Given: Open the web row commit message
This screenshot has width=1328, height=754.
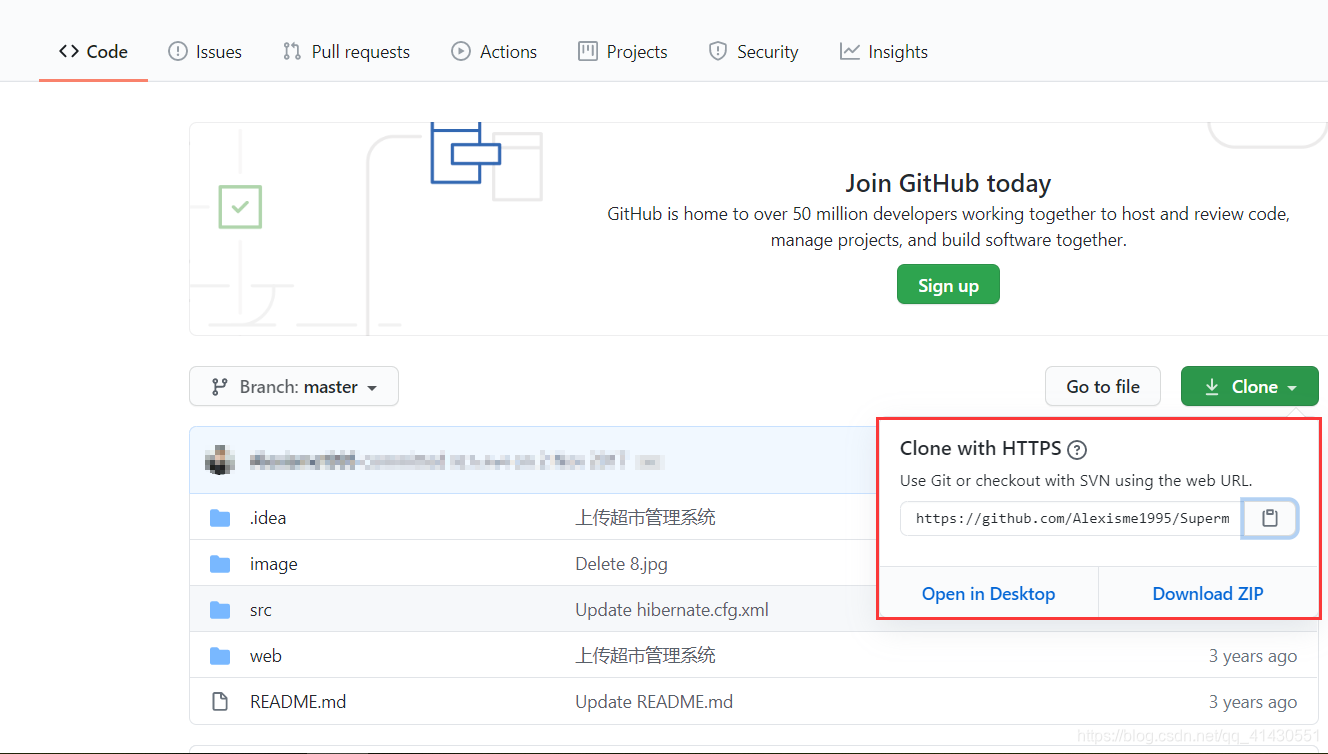Looking at the screenshot, I should coord(645,656).
